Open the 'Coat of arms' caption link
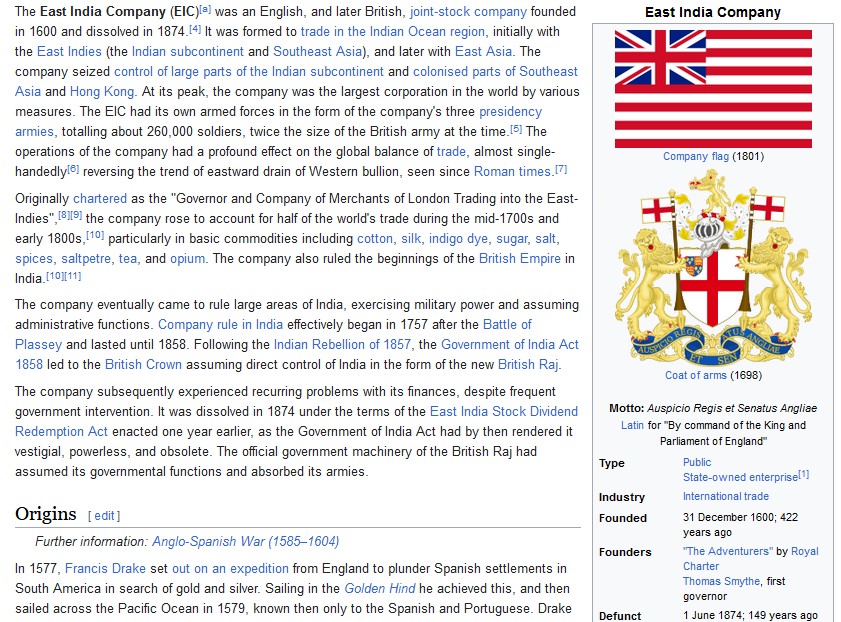Screen dimensions: 841x622 pyautogui.click(x=697, y=375)
